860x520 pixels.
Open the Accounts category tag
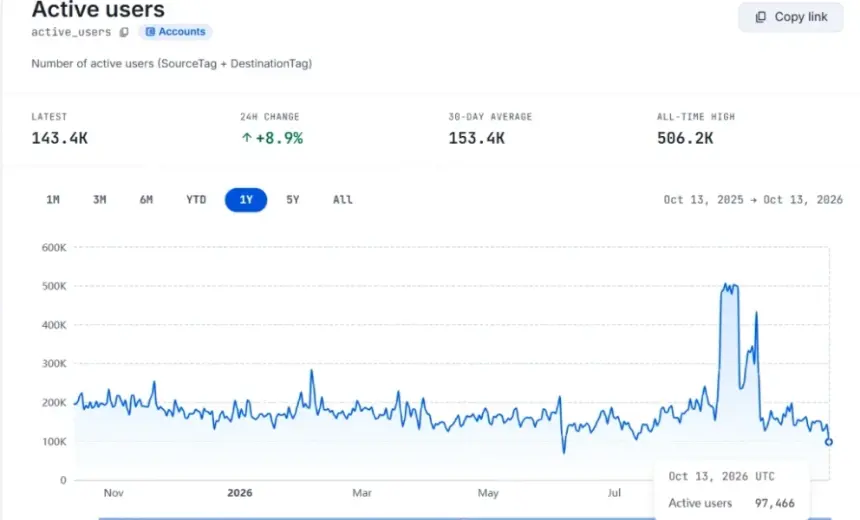coord(176,32)
